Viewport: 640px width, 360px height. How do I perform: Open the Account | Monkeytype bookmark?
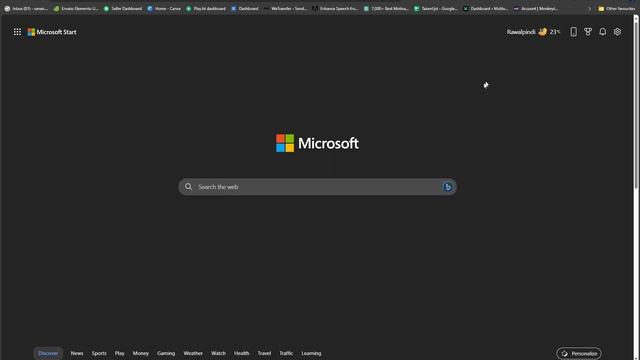tap(536, 9)
